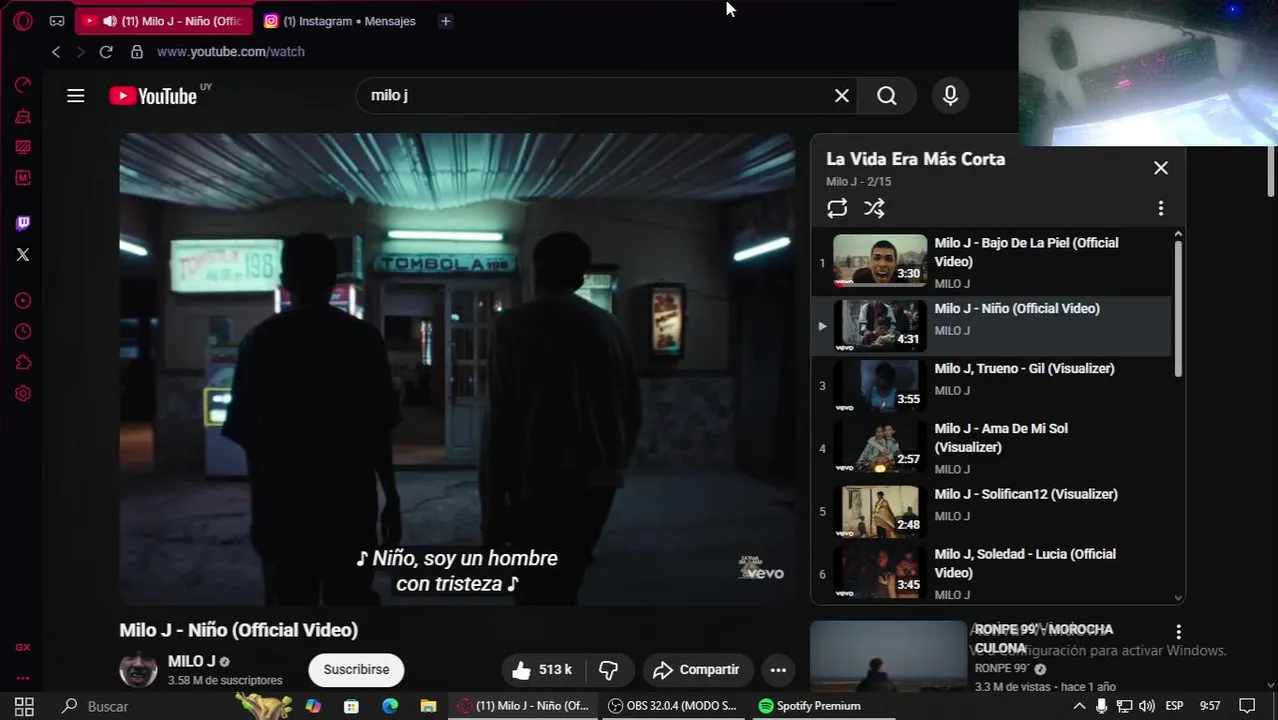Image resolution: width=1278 pixels, height=720 pixels.
Task: Open Microsoft Edge from taskbar
Action: tap(390, 706)
